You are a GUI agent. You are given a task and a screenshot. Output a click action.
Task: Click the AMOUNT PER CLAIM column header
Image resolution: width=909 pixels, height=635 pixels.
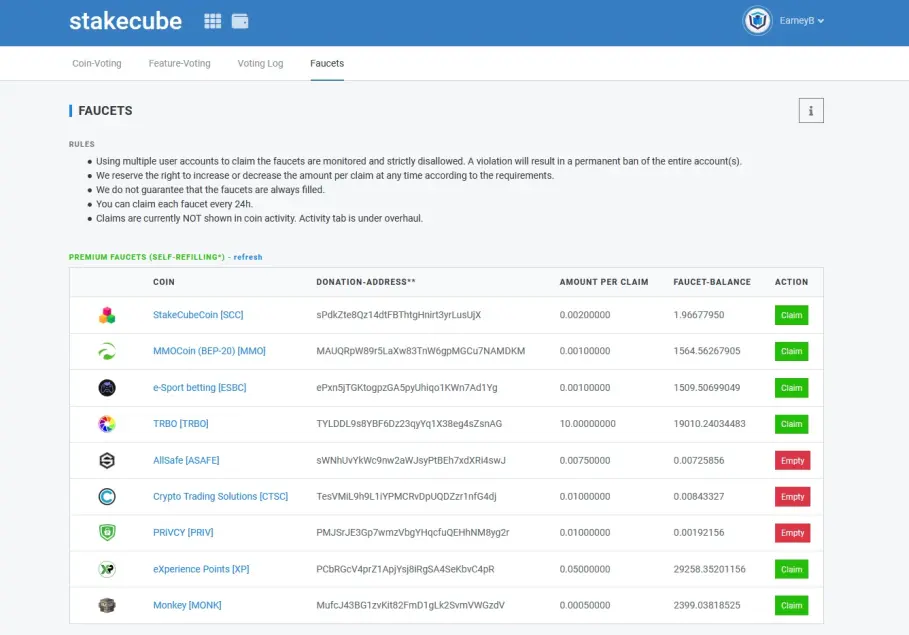604,282
